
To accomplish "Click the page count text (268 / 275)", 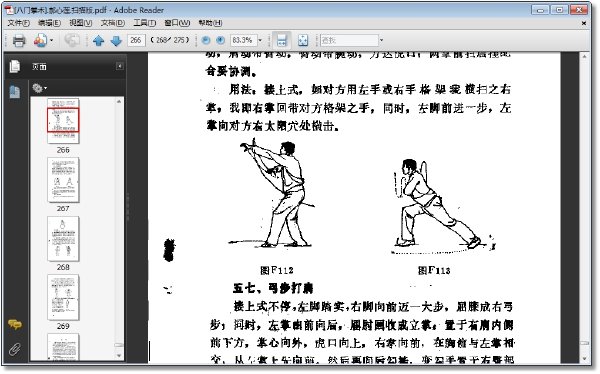I will (170, 40).
